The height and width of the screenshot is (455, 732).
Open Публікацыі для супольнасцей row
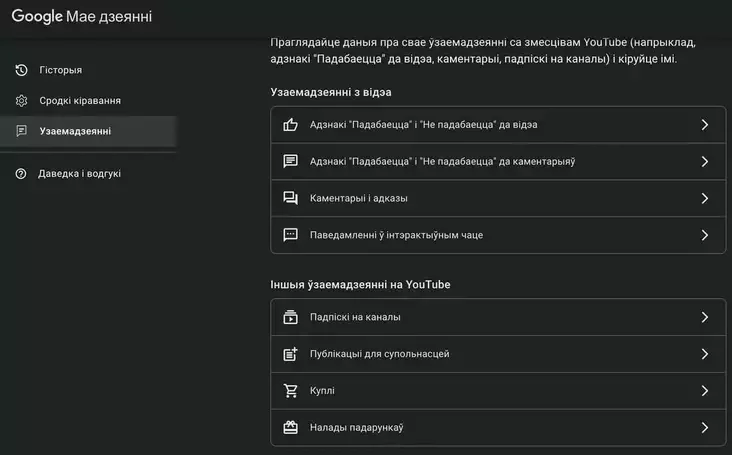click(380, 354)
